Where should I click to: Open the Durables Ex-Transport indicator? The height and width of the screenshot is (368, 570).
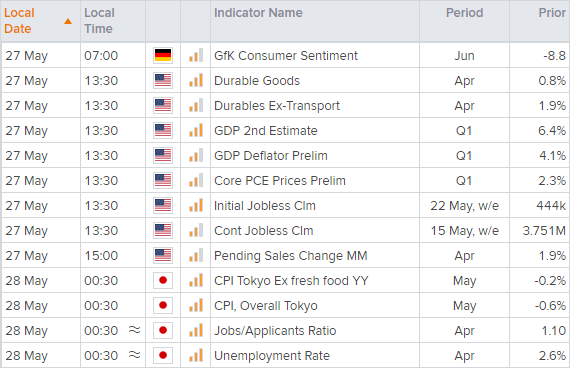(277, 106)
